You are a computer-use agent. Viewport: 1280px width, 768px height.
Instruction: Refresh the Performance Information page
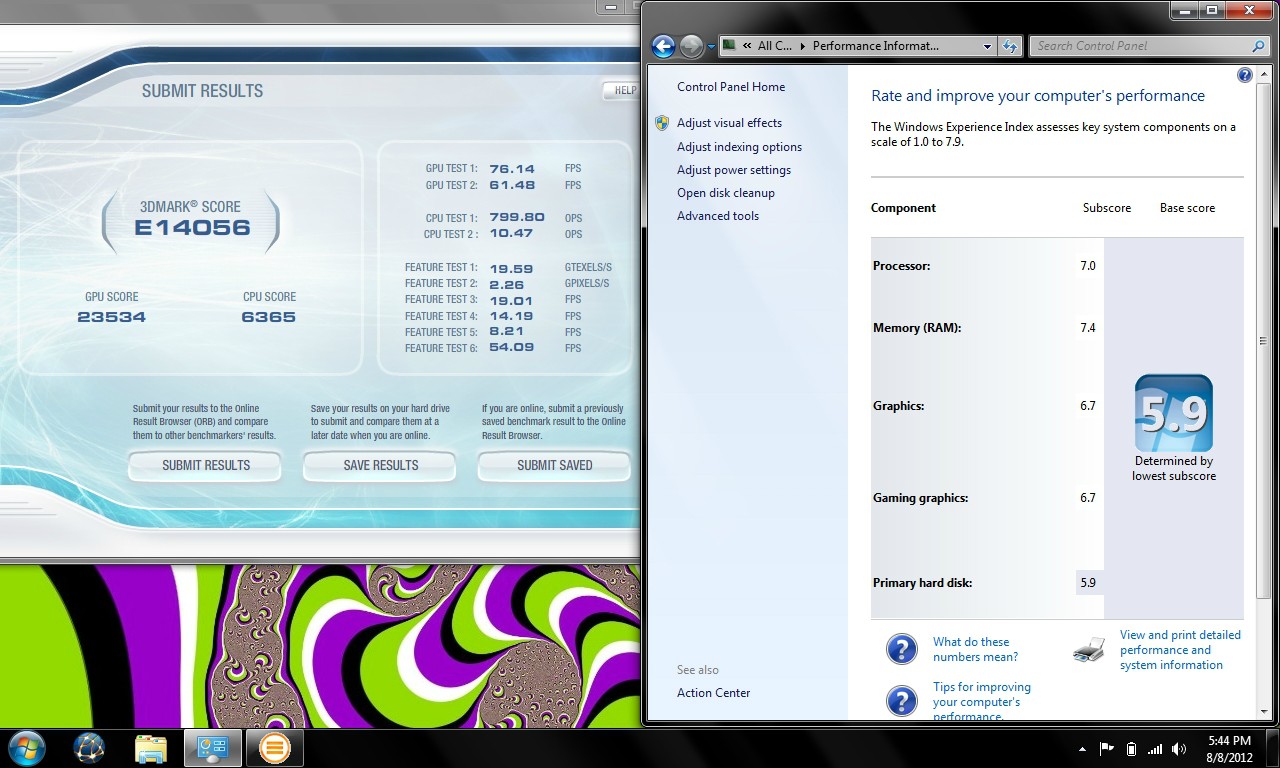pyautogui.click(x=1010, y=46)
